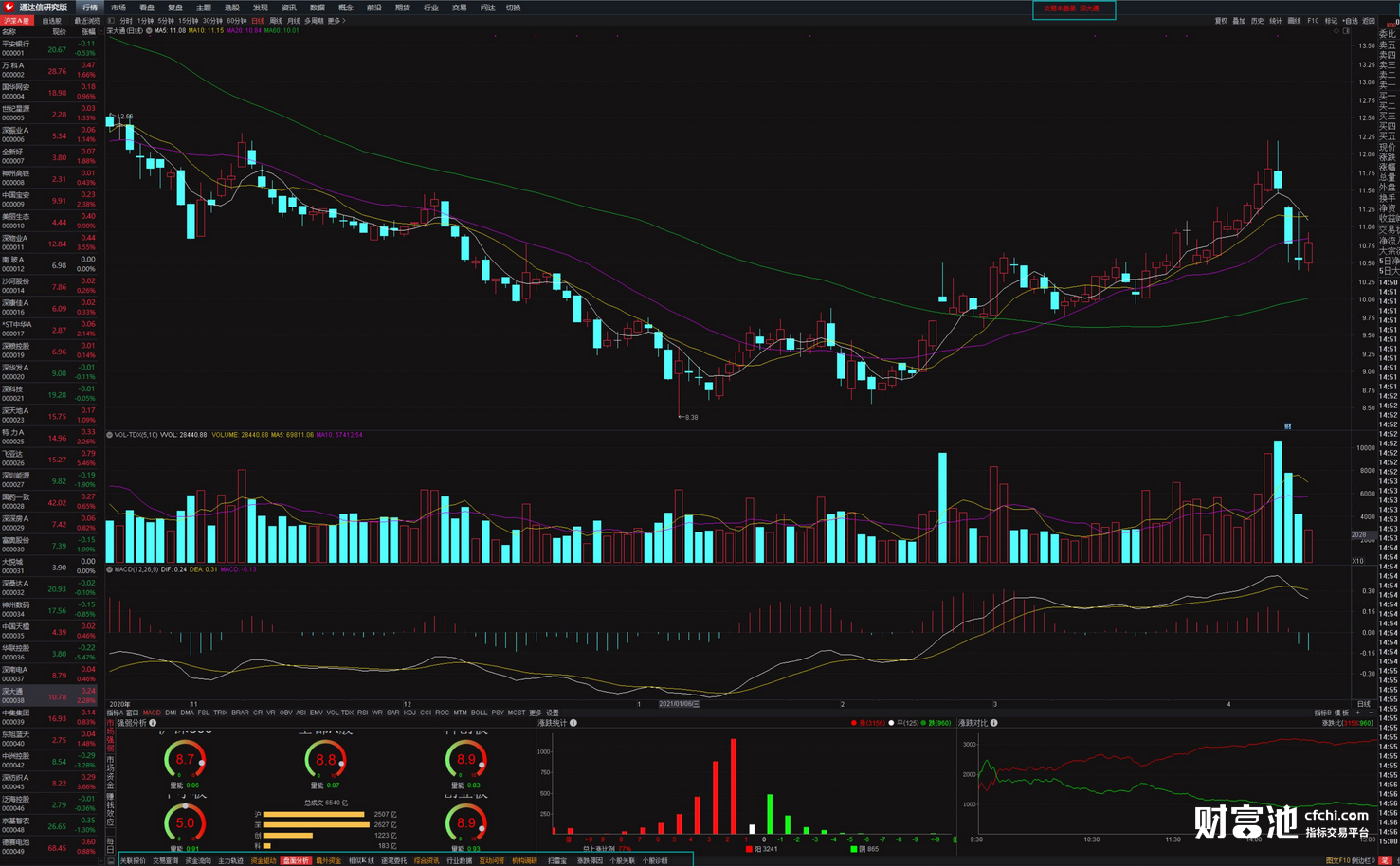Screen dimensions: 1400x866
Task: Click the info icon beside 涨跌统计
Action: point(573,723)
